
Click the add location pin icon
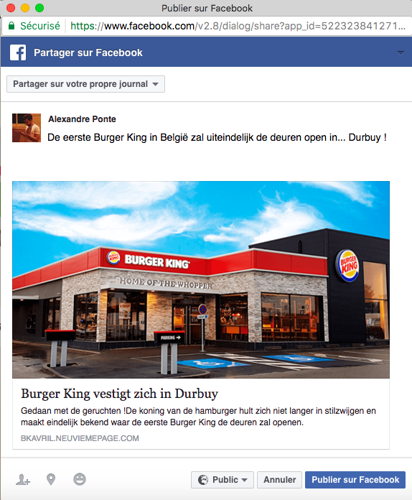tap(51, 479)
